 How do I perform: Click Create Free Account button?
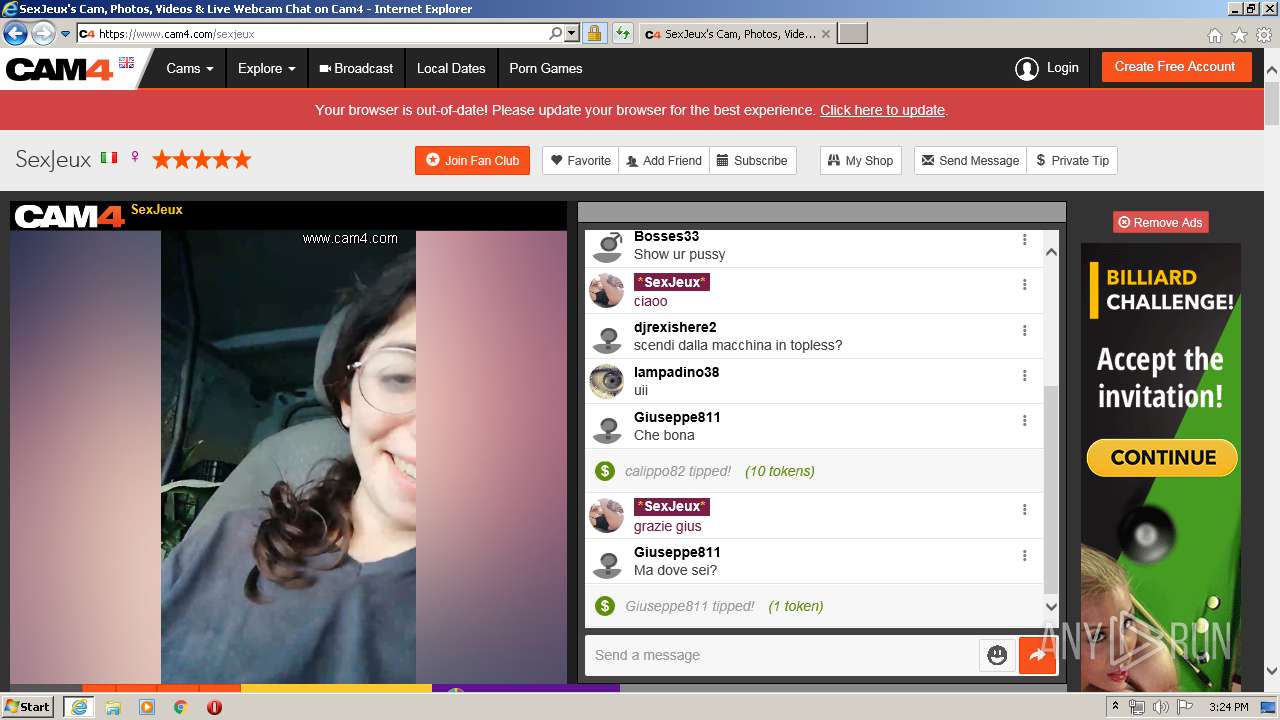(1175, 67)
